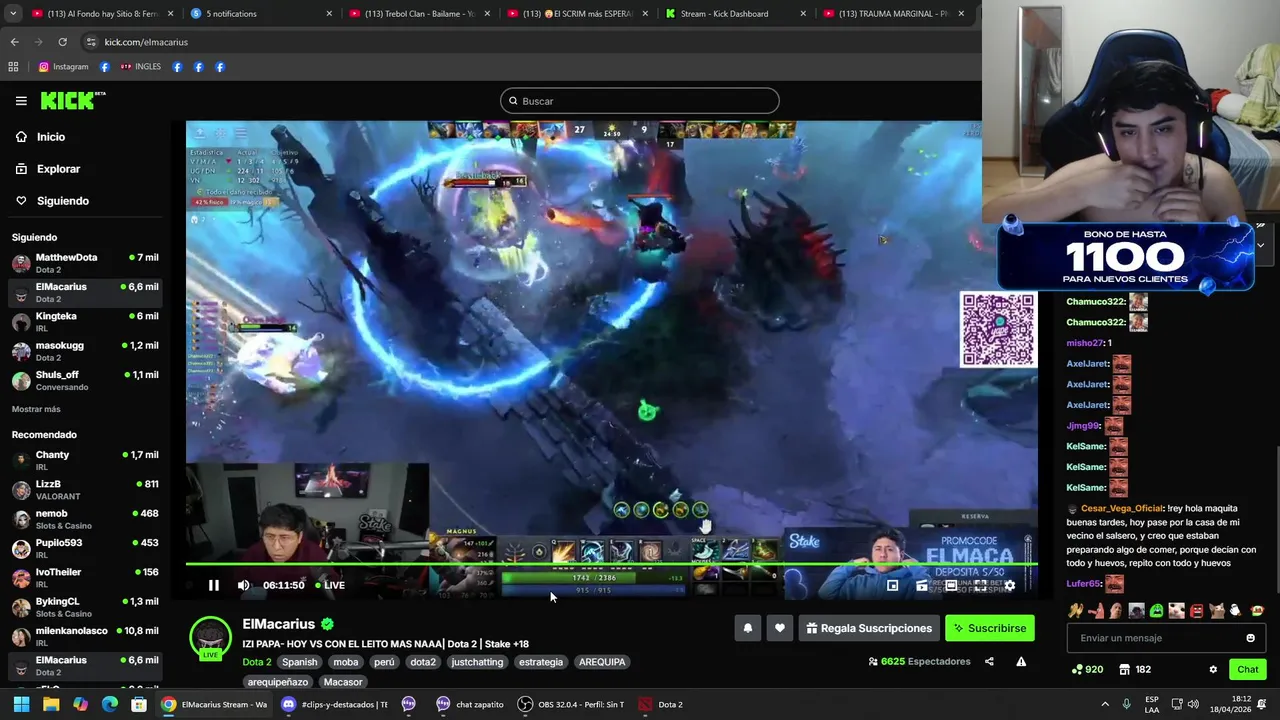1280x720 pixels.
Task: Open LizzB recommended channel
Action: click(84, 489)
